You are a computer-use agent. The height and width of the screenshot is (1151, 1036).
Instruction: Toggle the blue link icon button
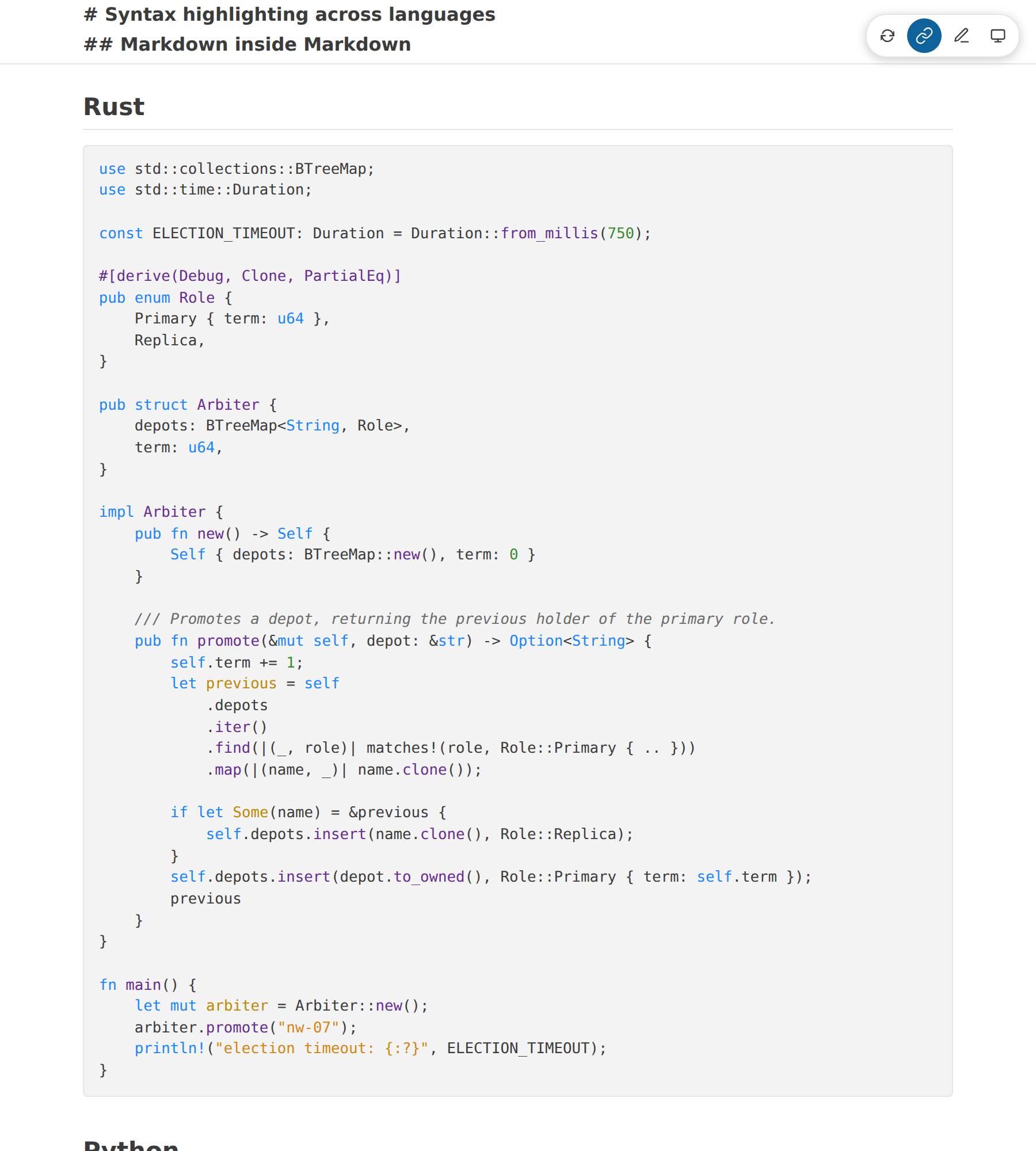pyautogui.click(x=924, y=36)
